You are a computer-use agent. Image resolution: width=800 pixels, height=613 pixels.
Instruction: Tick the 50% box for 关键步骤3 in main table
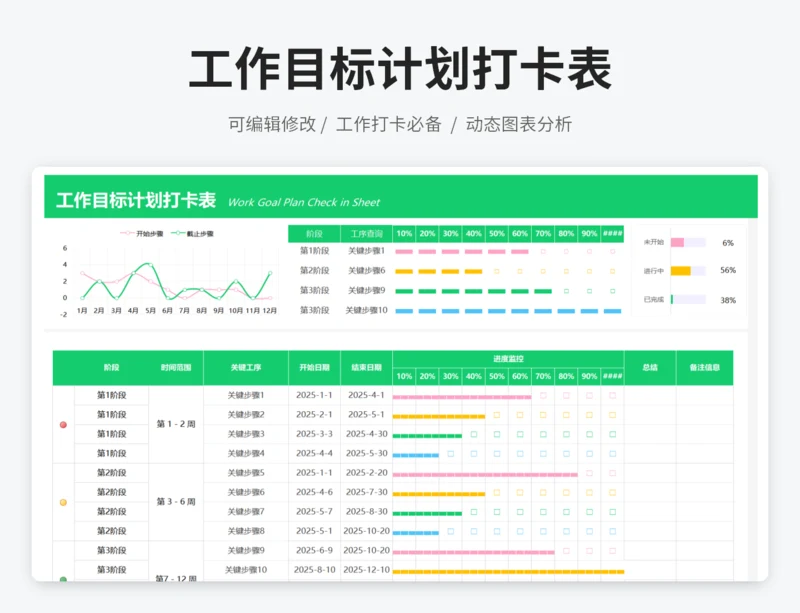point(497,434)
